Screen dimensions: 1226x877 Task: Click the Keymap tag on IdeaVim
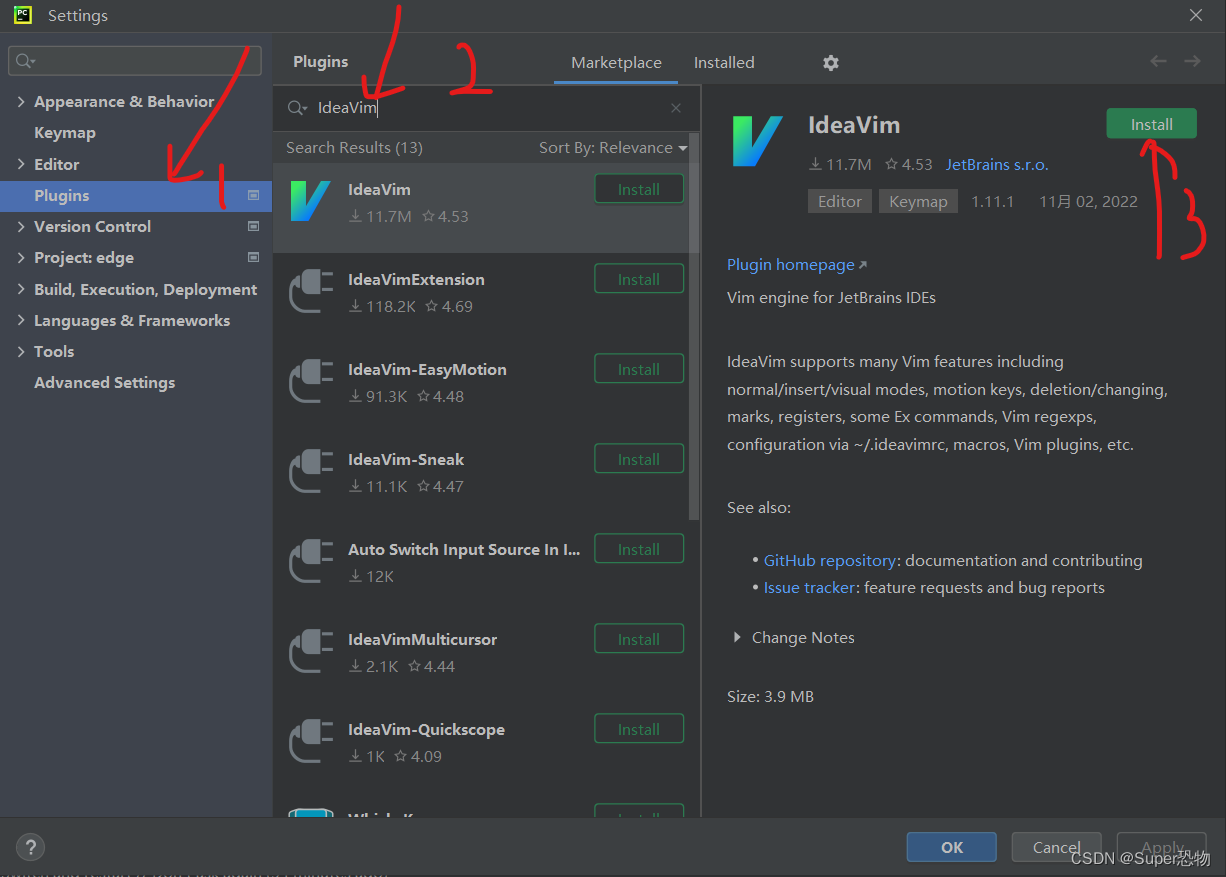tap(918, 201)
